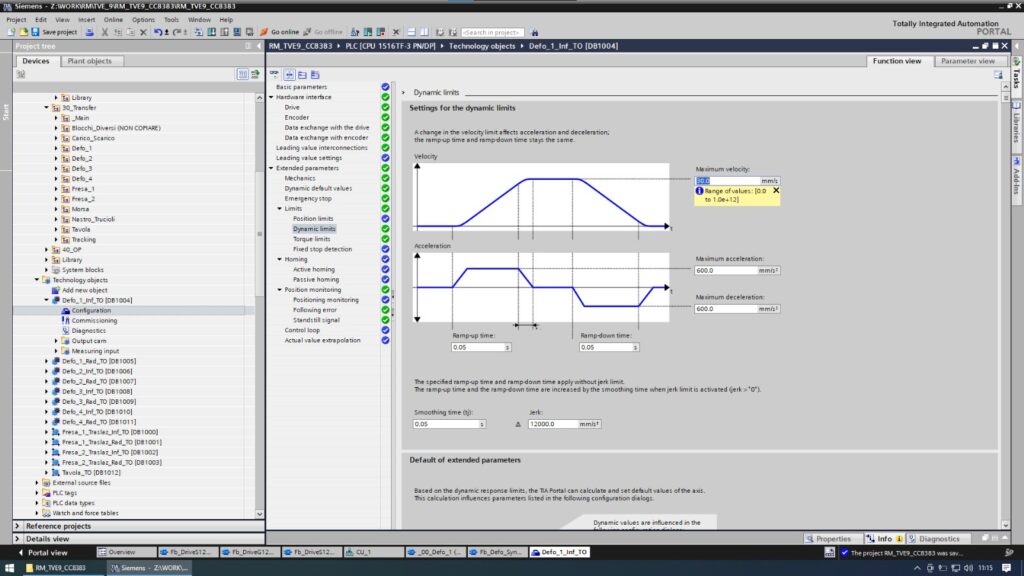Click the project tree vertical scrollbar
1024x576 pixels.
(x=260, y=234)
